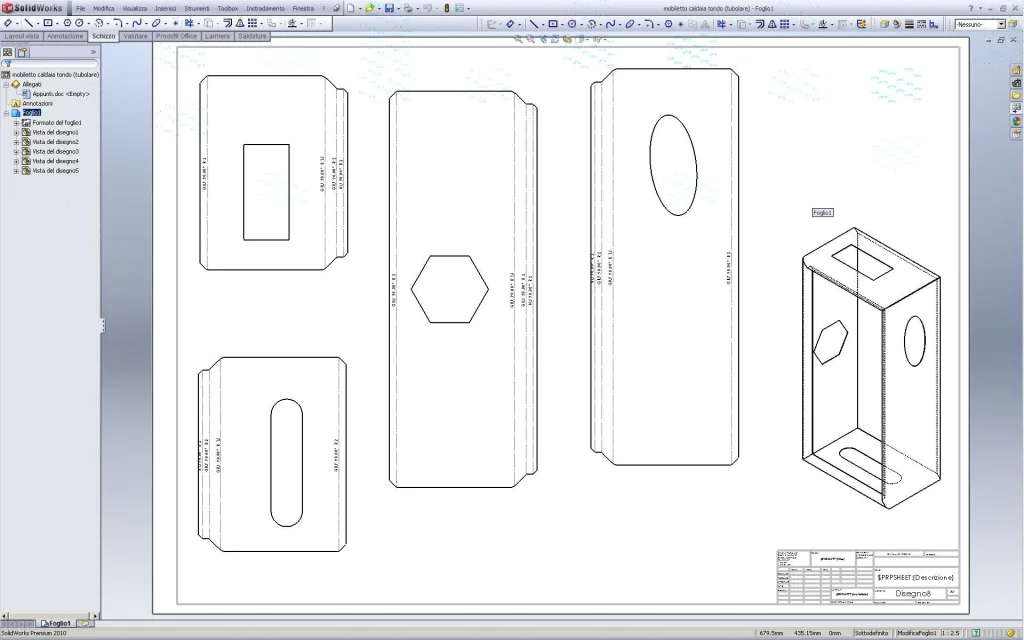
Task: Open the File menu
Action: [80, 8]
